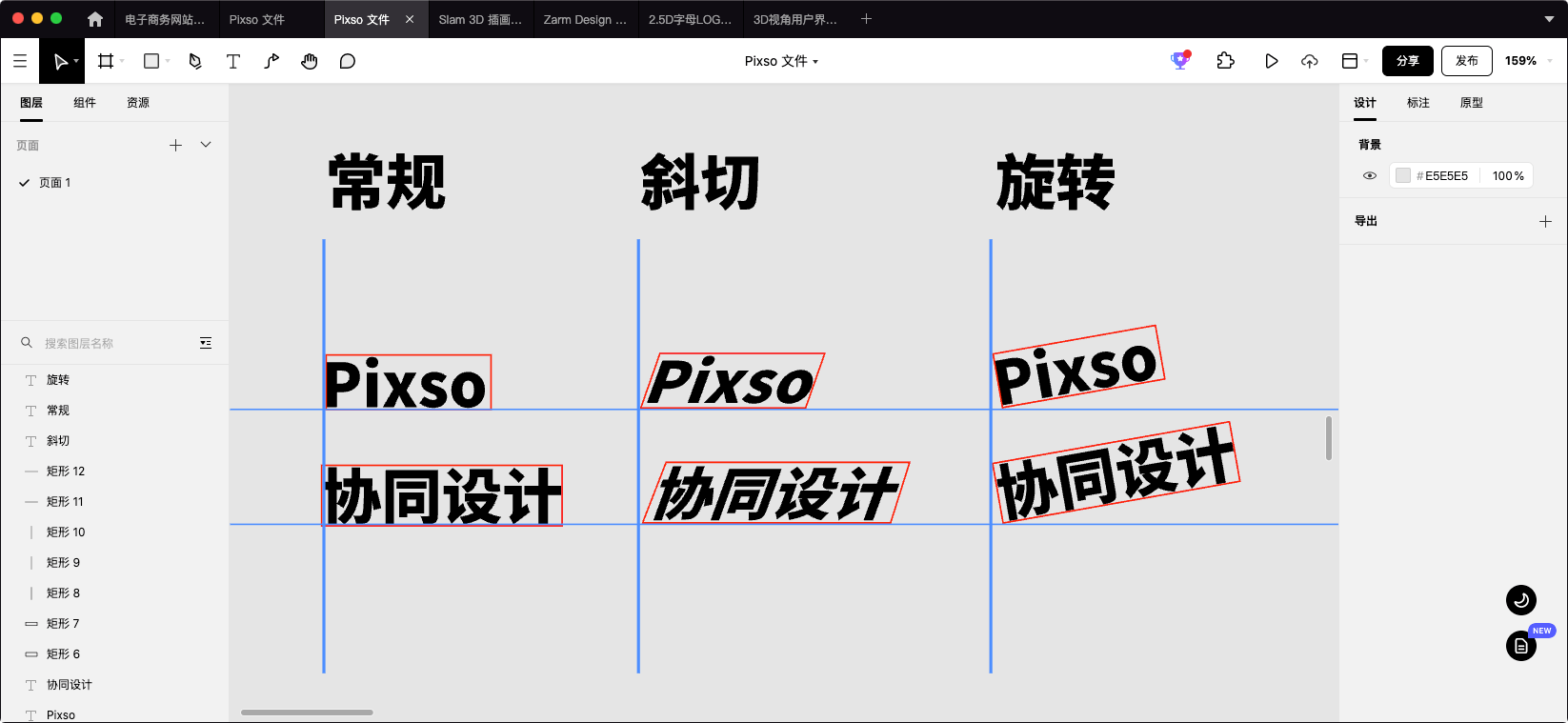The height and width of the screenshot is (723, 1568).
Task: Click the layout panel icon
Action: pyautogui.click(x=1350, y=61)
